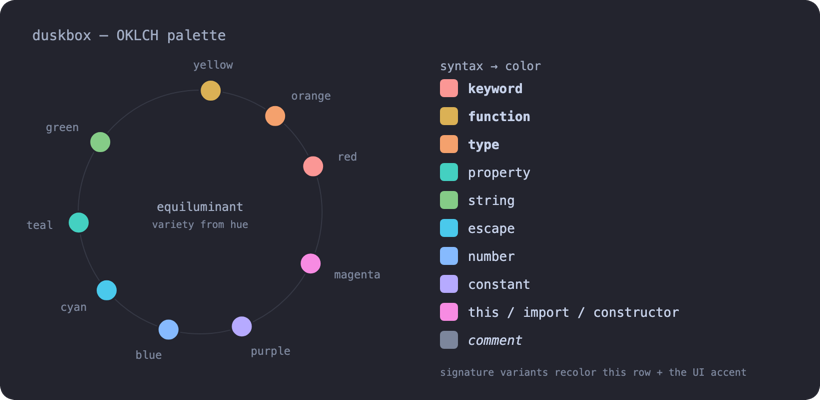Pick the magenta circle on the wheel
The height and width of the screenshot is (400, 820).
[x=311, y=264]
